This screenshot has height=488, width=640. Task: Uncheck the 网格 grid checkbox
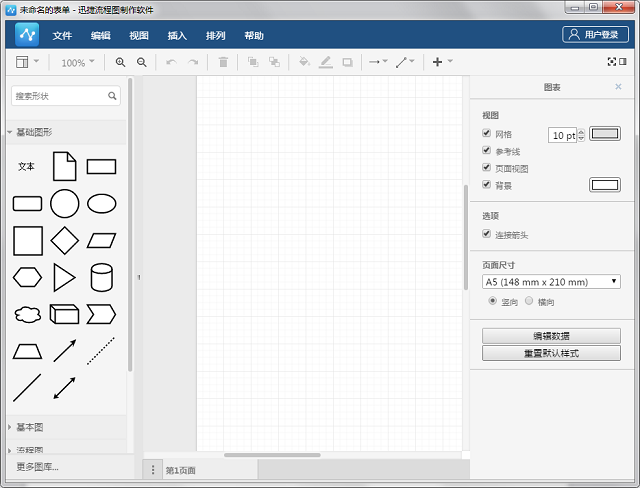tap(486, 133)
